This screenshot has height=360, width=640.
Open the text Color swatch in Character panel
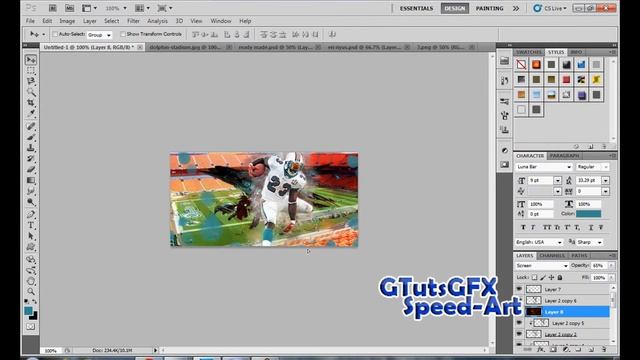[588, 214]
